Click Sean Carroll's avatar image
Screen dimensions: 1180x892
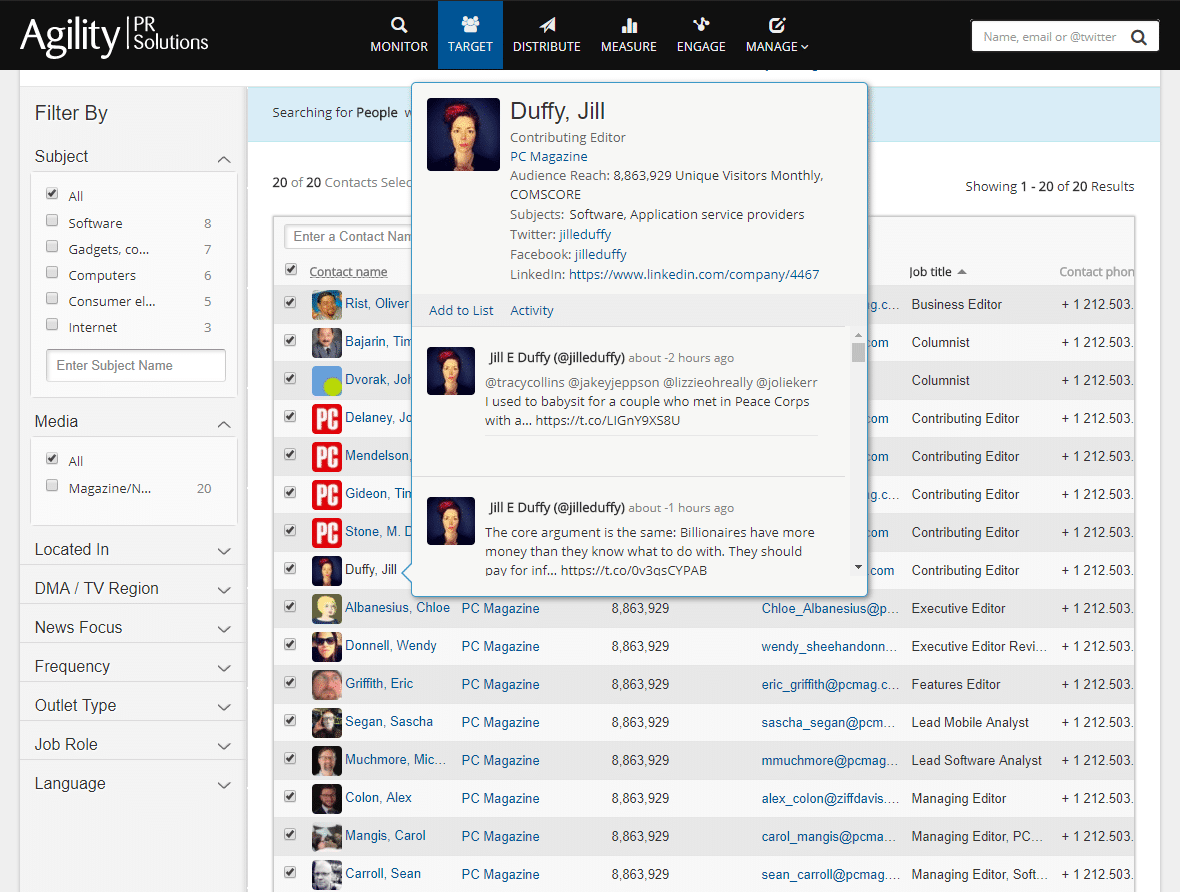coord(327,875)
